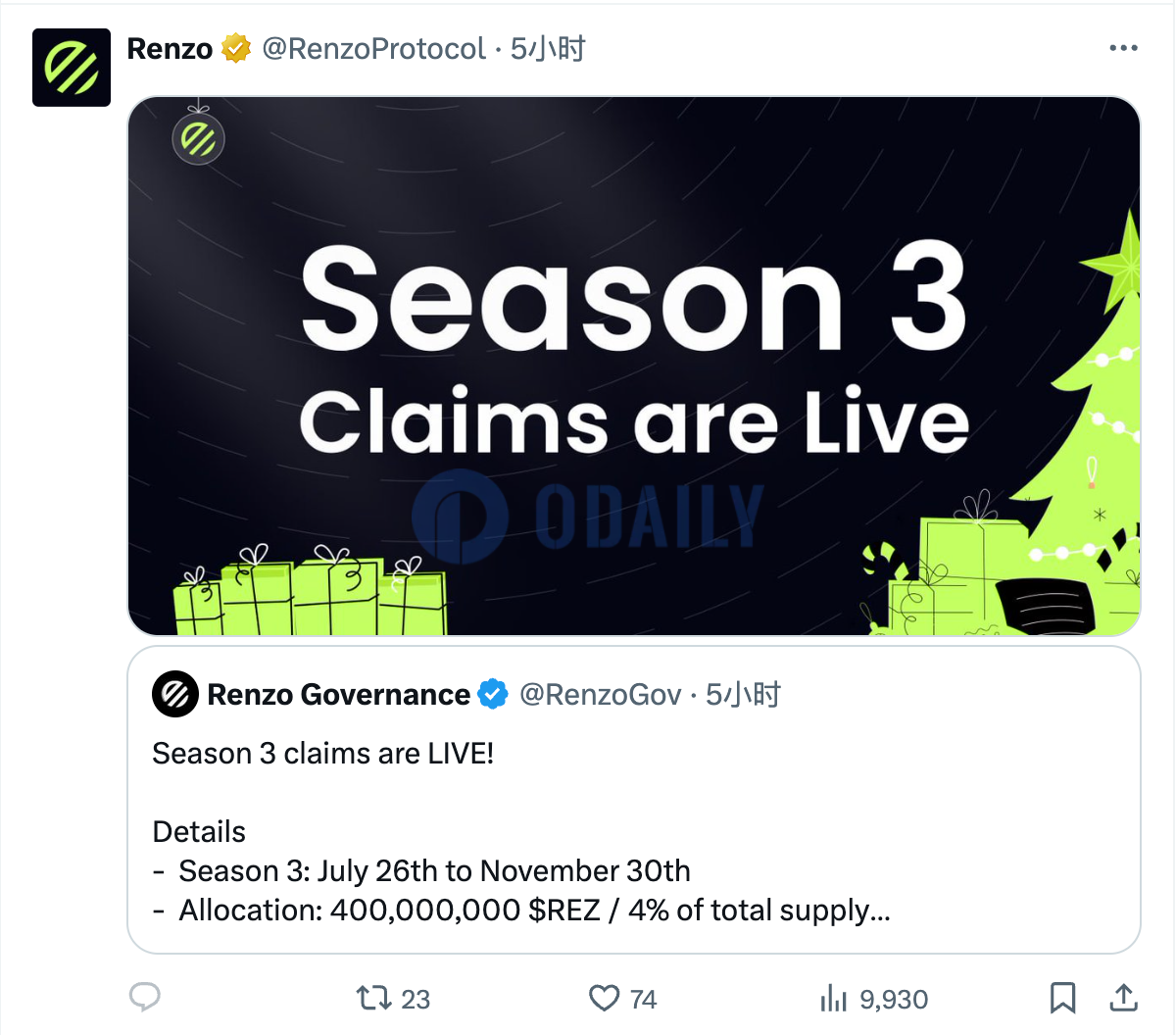This screenshot has width=1176, height=1035.
Task: Click the reply speech bubble icon
Action: tap(145, 998)
